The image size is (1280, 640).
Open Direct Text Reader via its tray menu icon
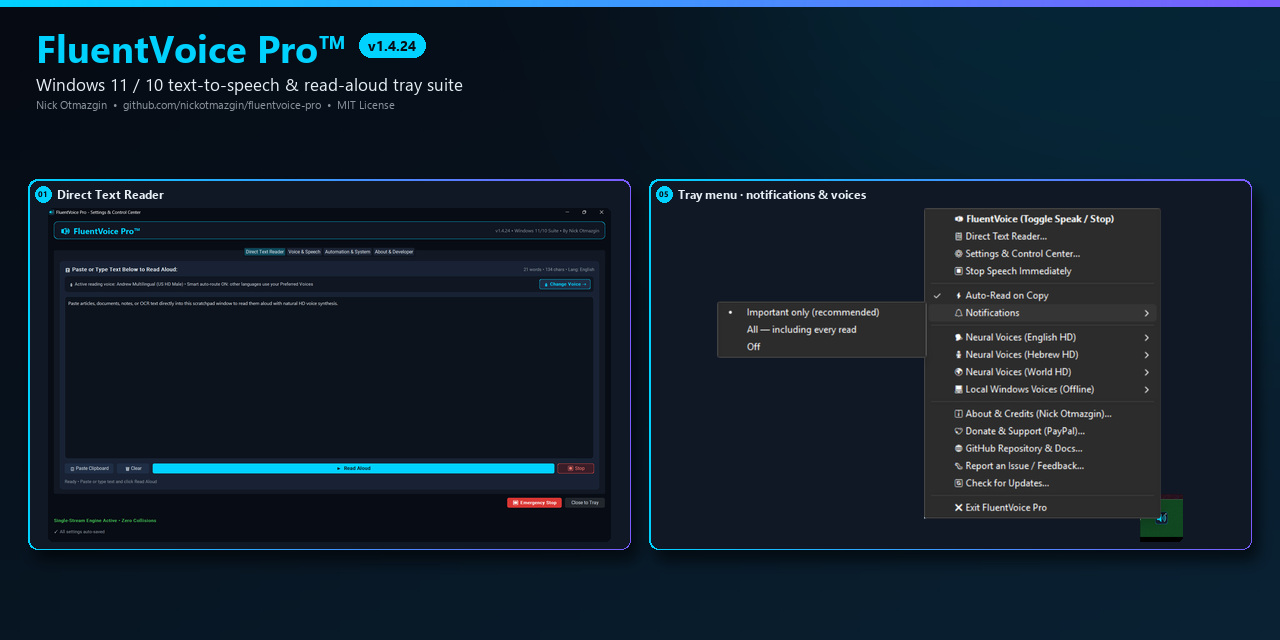point(959,236)
